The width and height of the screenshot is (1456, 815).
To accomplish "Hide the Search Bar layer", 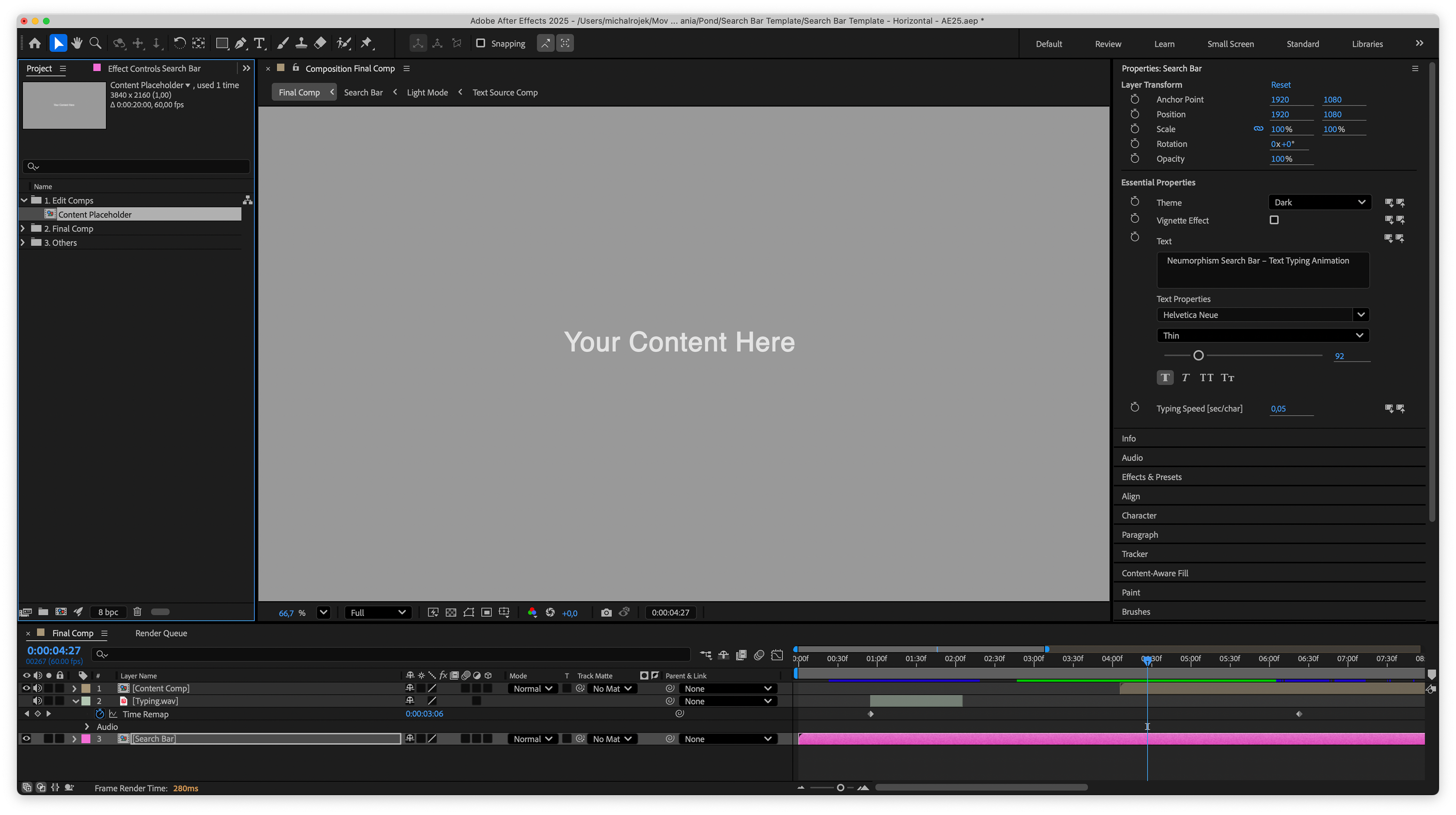I will pos(26,739).
